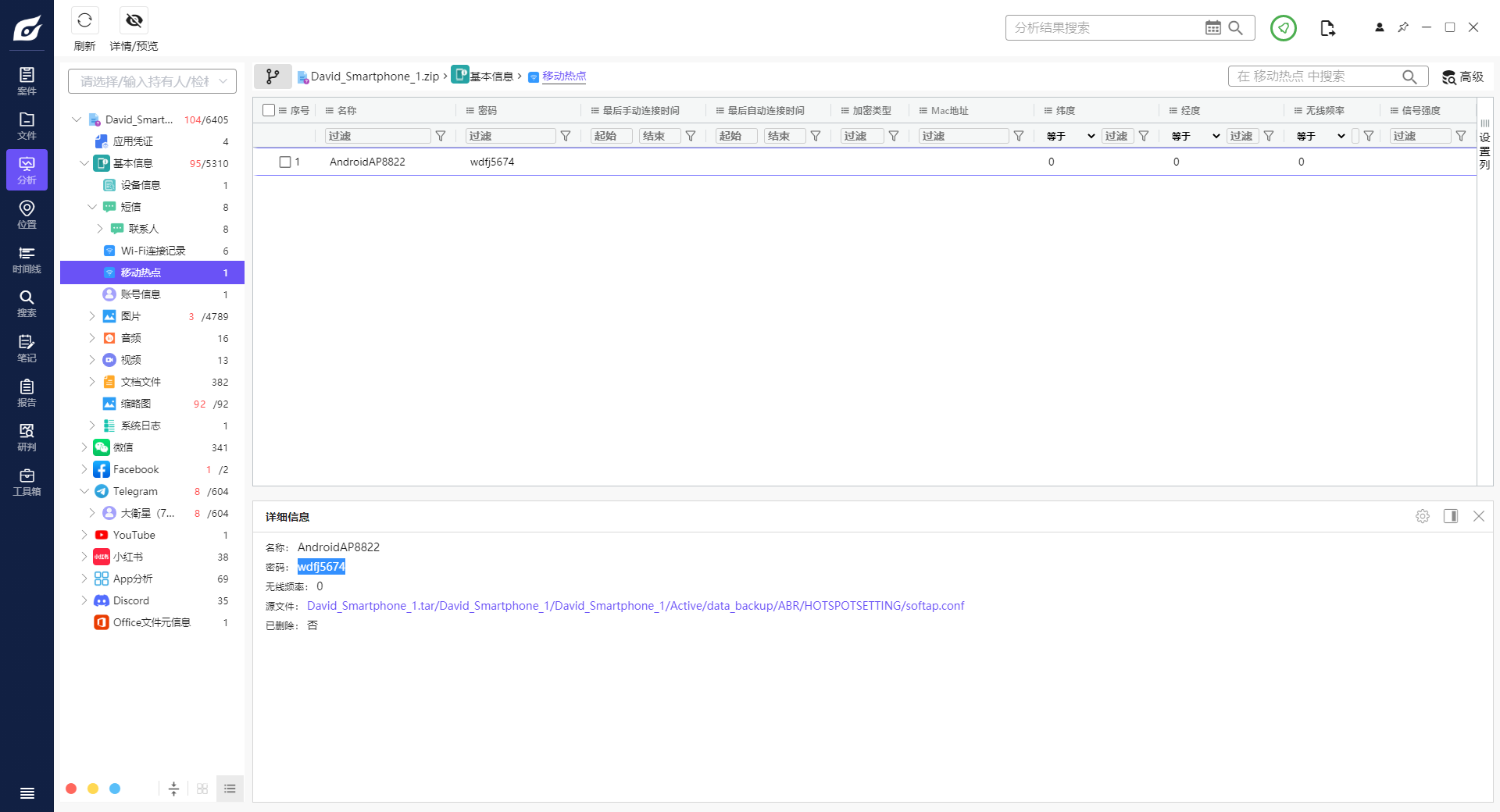
Task: Check the row checkbox for AndroidAP8822
Action: (285, 162)
